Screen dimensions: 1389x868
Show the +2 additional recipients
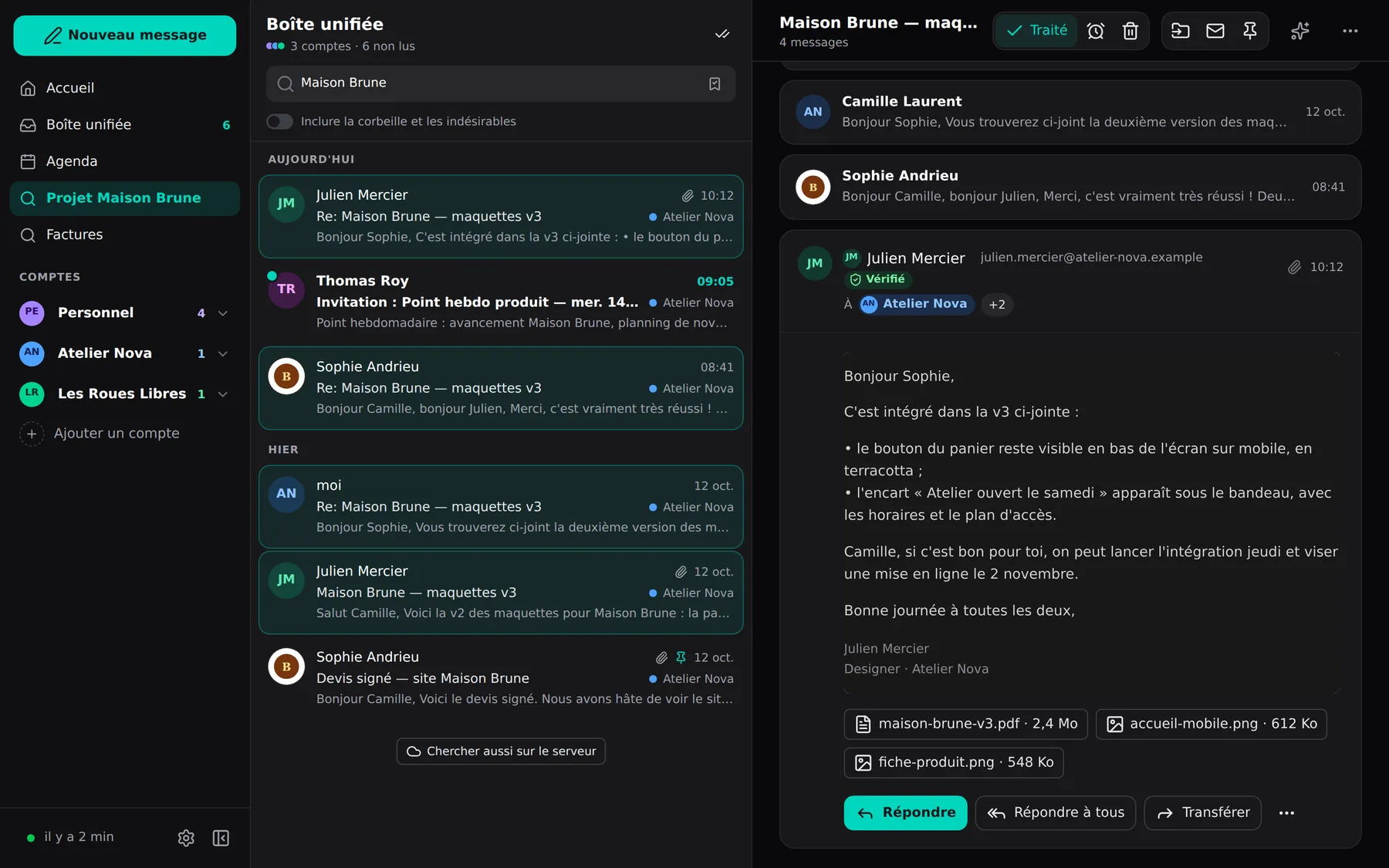tap(997, 305)
